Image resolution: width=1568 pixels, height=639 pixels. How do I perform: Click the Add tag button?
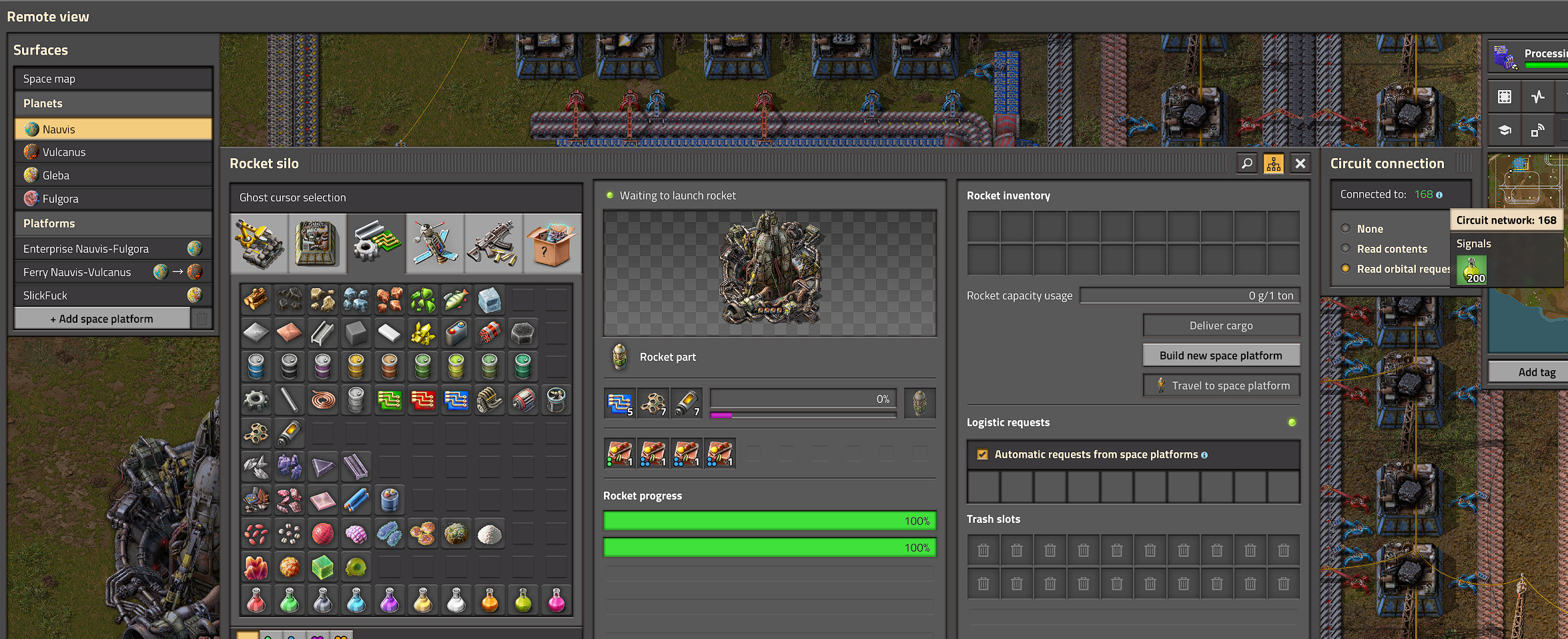point(1529,372)
